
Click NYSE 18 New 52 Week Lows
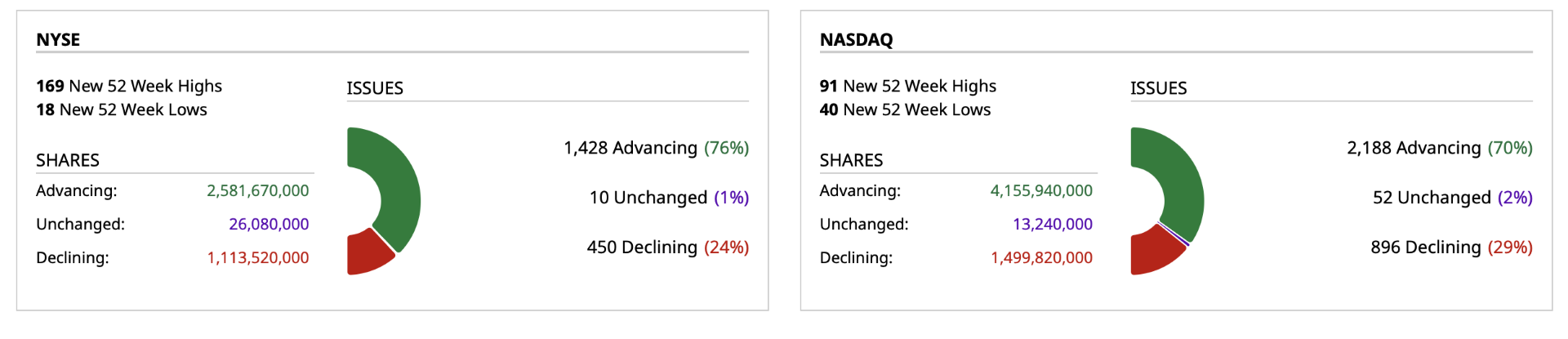pos(122,109)
